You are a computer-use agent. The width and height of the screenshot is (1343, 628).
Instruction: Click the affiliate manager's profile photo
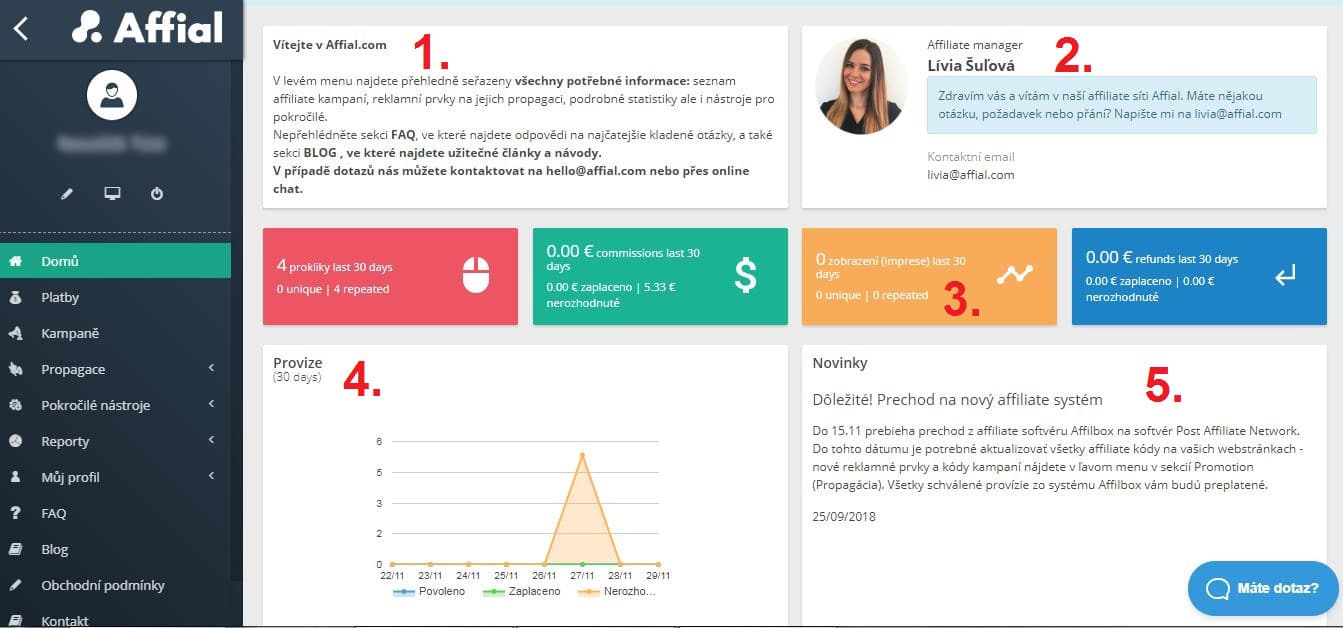click(x=863, y=87)
